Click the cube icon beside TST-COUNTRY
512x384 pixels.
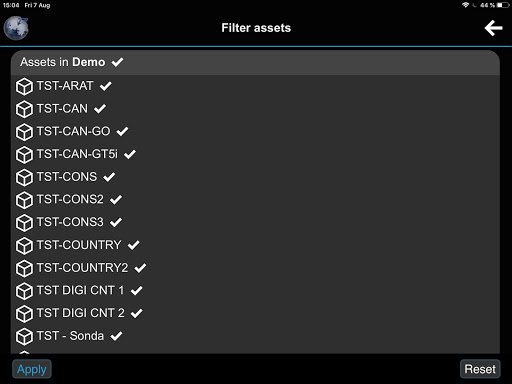24,245
